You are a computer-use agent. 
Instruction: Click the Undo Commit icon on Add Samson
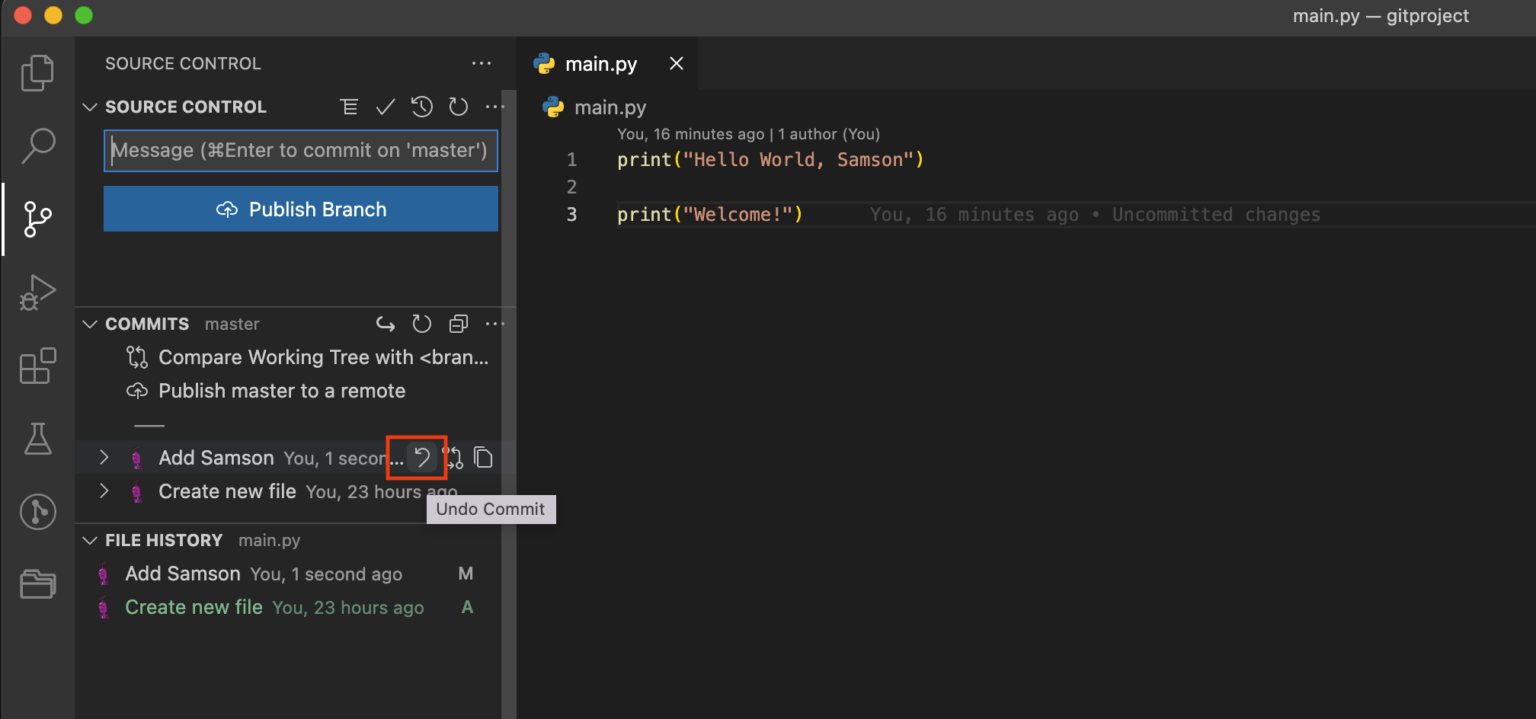[x=420, y=458]
